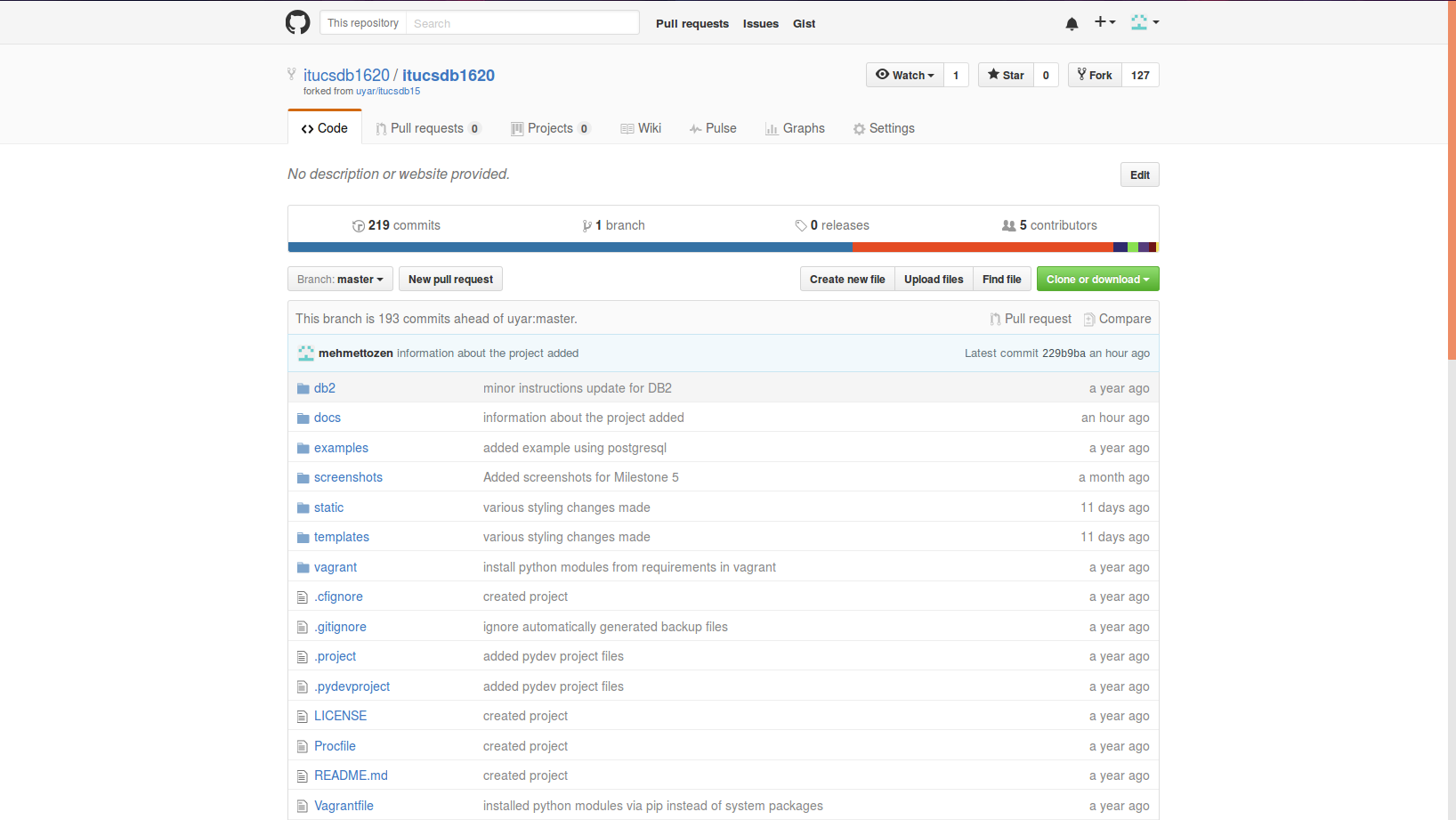Viewport: 1456px width, 820px height.
Task: Click the .gitignore file icon
Action: pyautogui.click(x=303, y=628)
